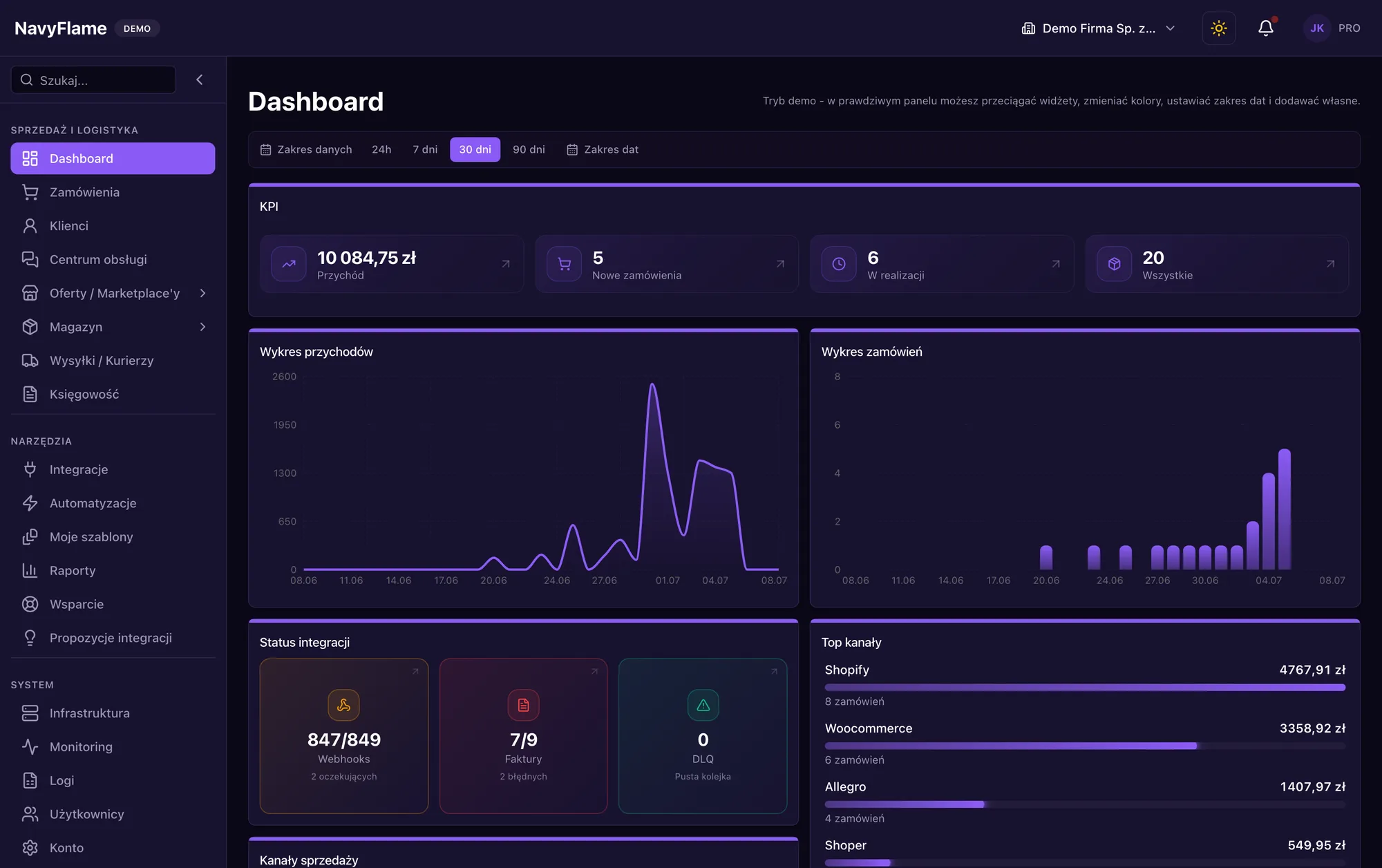Viewport: 1382px width, 868px height.
Task: Open Nowe zamówienia KPI arrow link
Action: coord(780,264)
